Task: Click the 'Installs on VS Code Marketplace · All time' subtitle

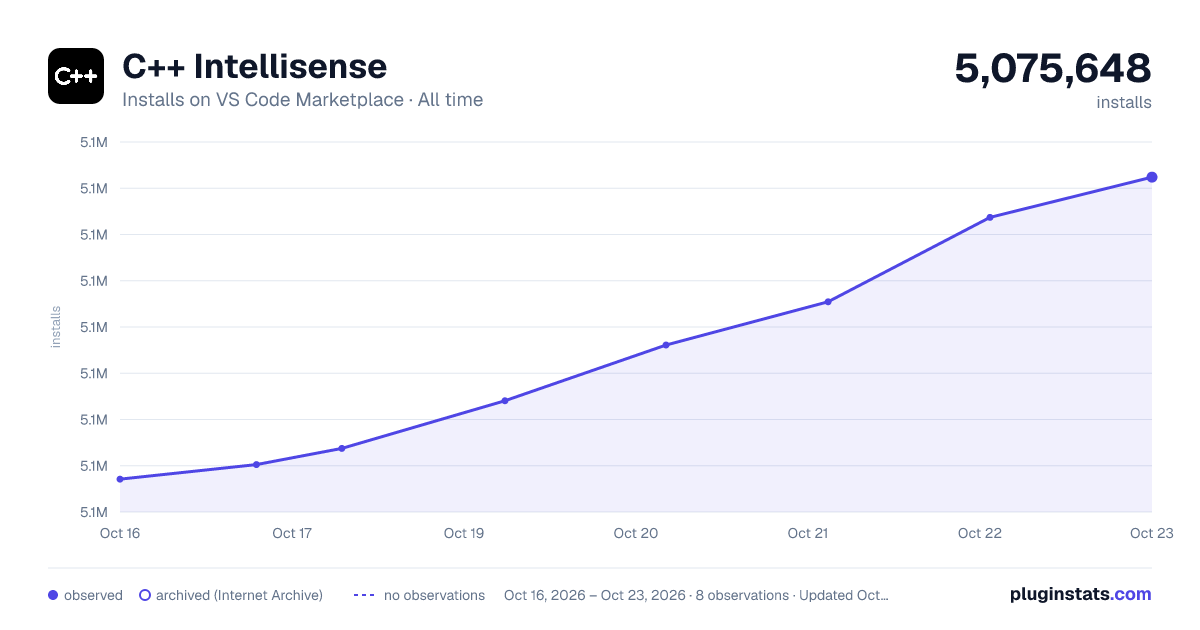Action: point(302,100)
